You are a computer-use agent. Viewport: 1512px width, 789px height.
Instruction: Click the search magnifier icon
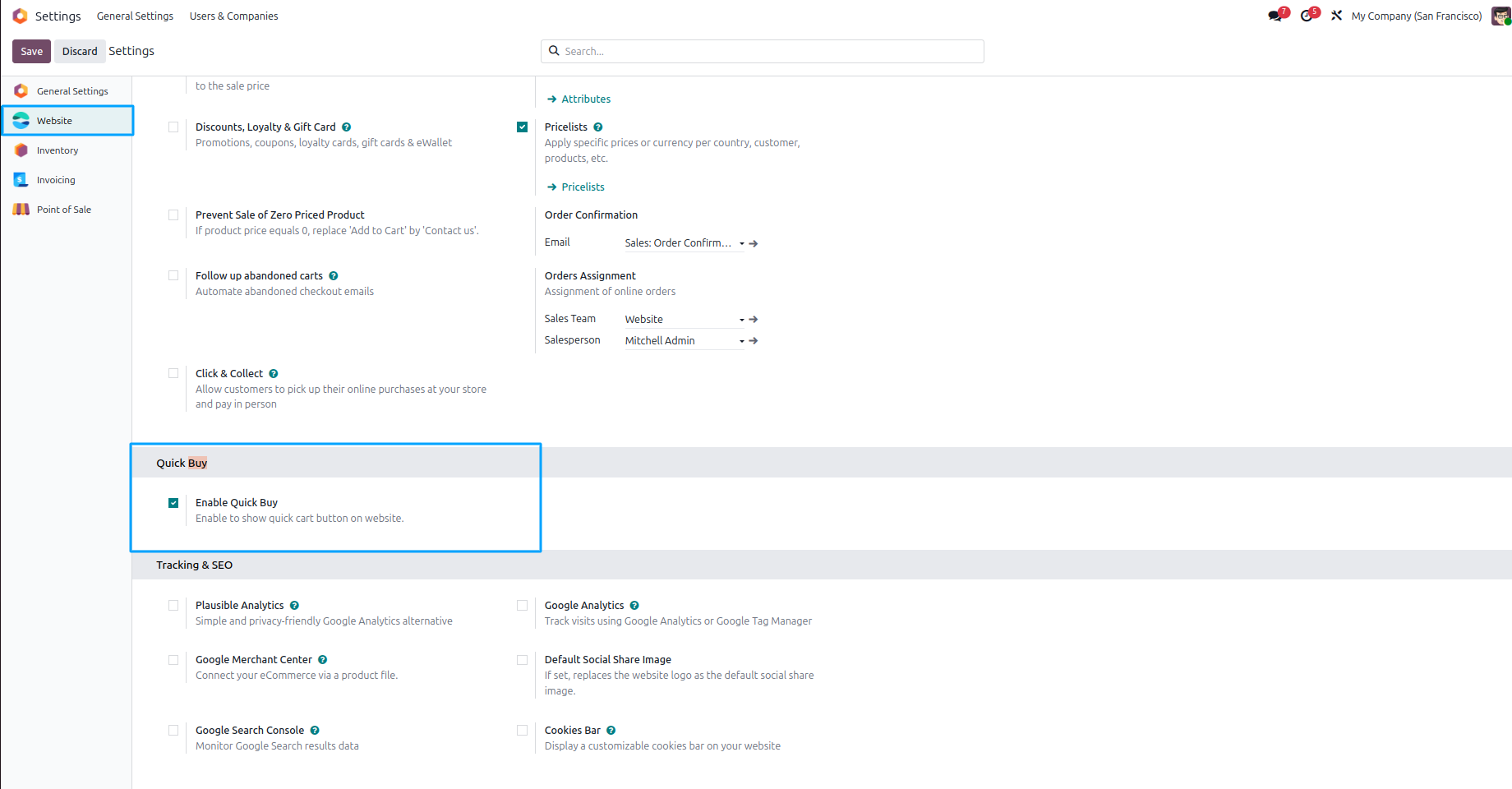pos(555,51)
